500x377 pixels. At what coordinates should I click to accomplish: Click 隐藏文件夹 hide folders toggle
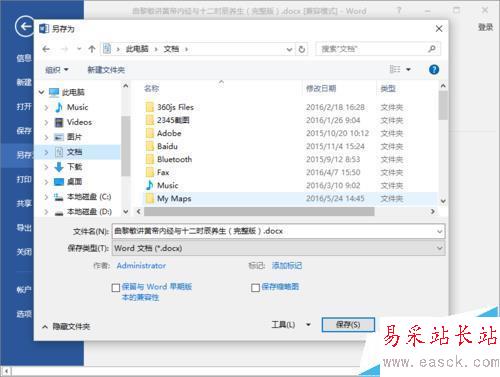(67, 326)
